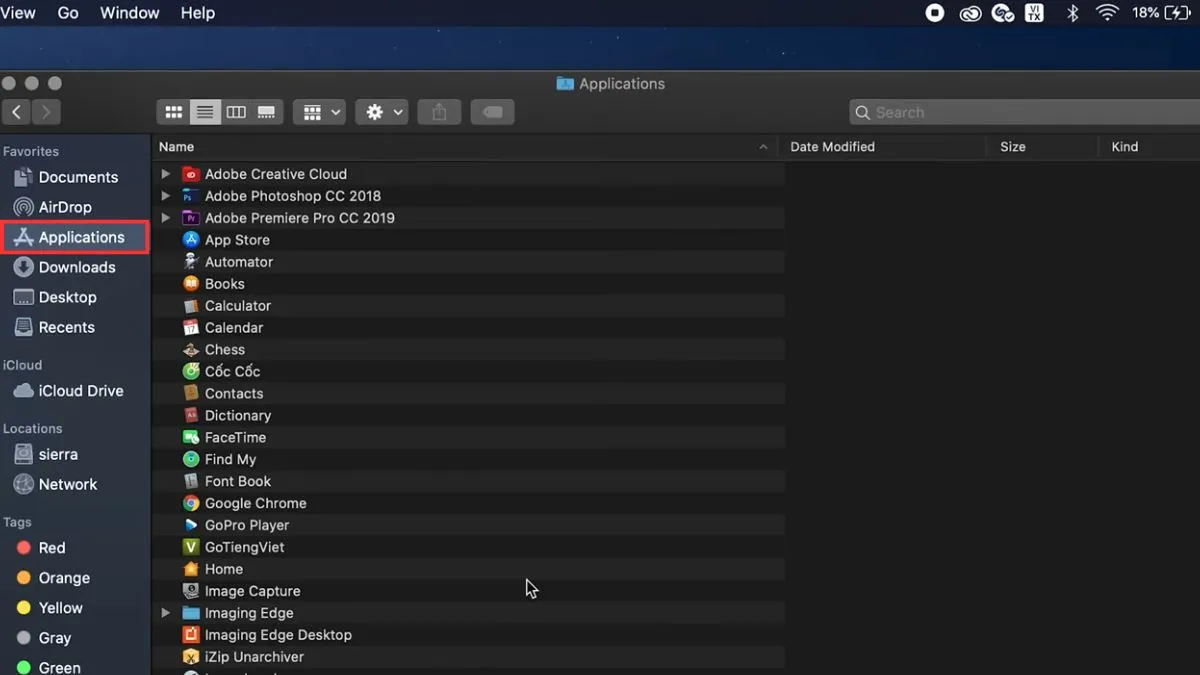Screen dimensions: 1200x675
Task: Click the Chess app icon
Action: pos(191,350)
